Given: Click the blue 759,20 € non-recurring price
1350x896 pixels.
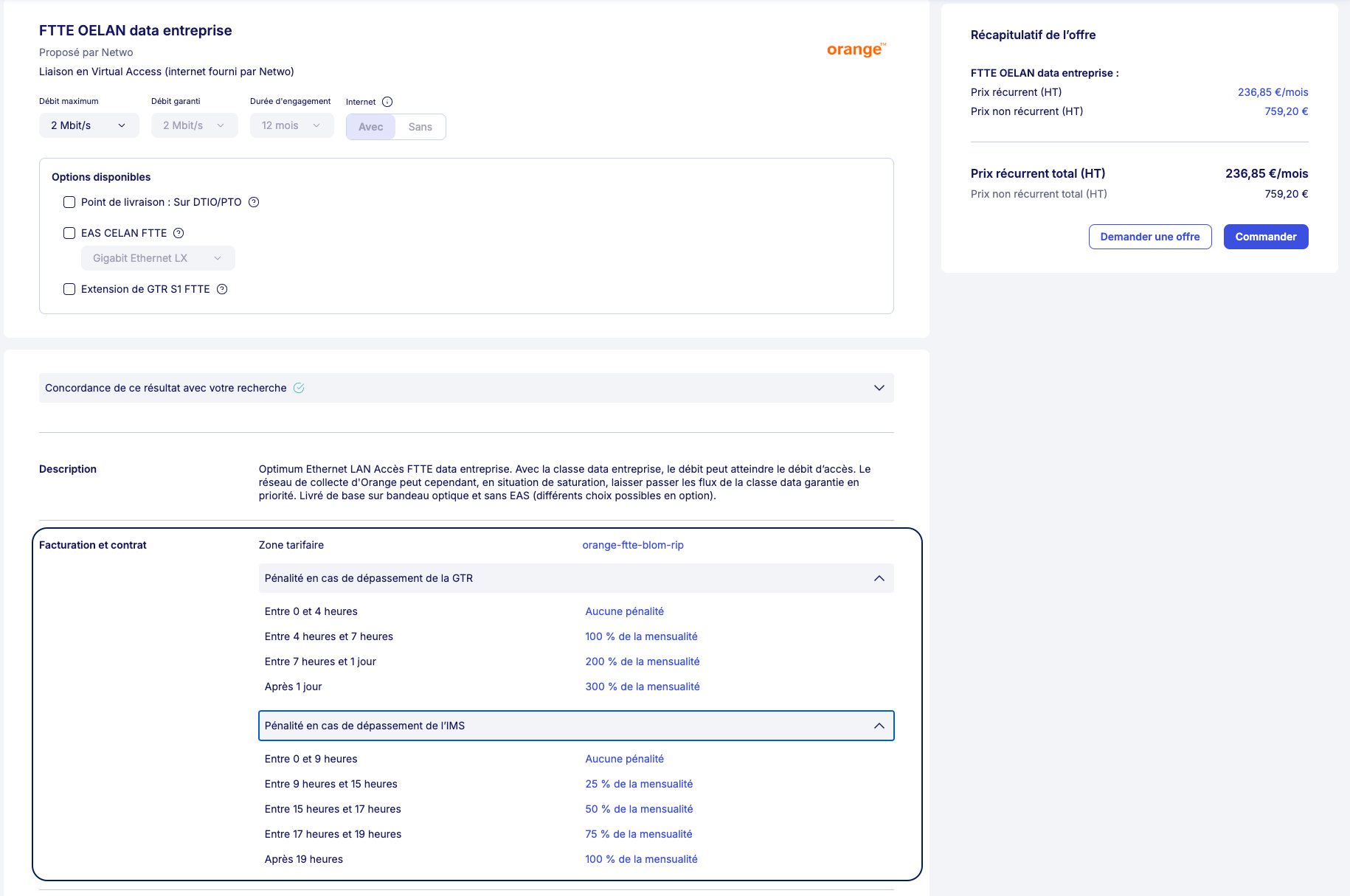Looking at the screenshot, I should point(1287,111).
